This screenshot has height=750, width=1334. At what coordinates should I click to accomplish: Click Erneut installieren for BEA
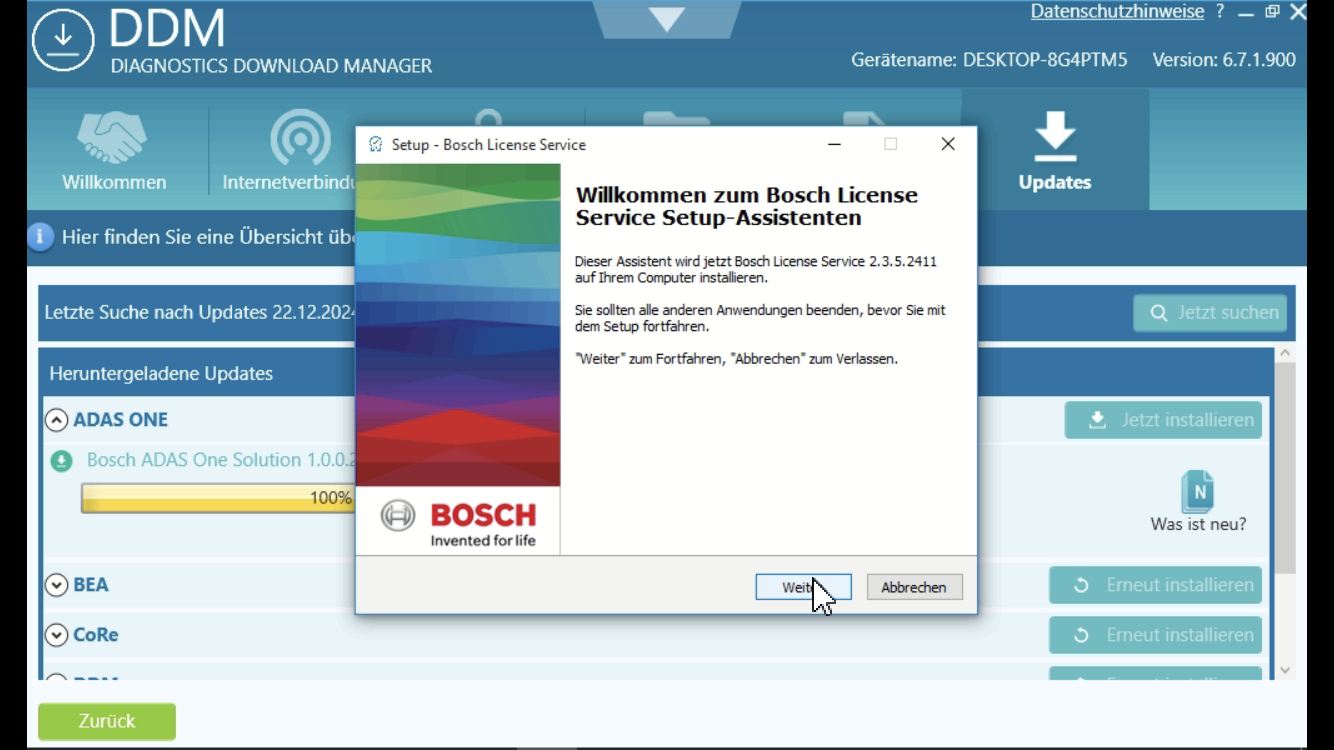click(x=1155, y=585)
